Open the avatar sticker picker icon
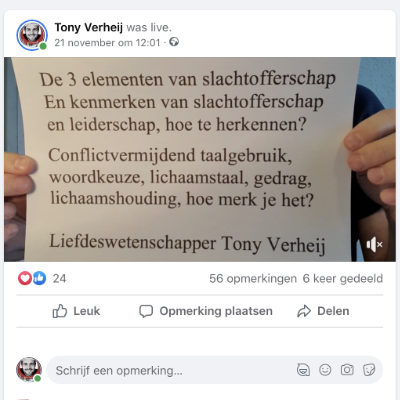The image size is (400, 400). (303, 370)
